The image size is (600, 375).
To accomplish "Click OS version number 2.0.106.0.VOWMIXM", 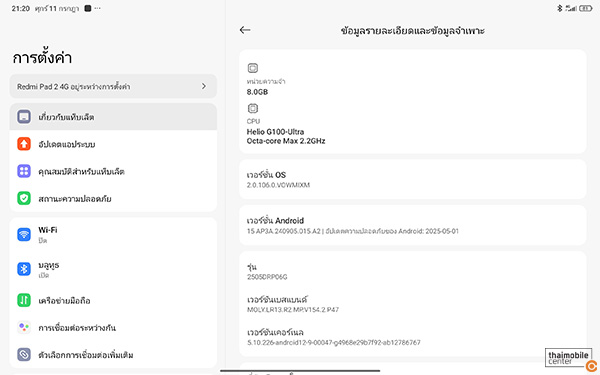I will point(278,185).
